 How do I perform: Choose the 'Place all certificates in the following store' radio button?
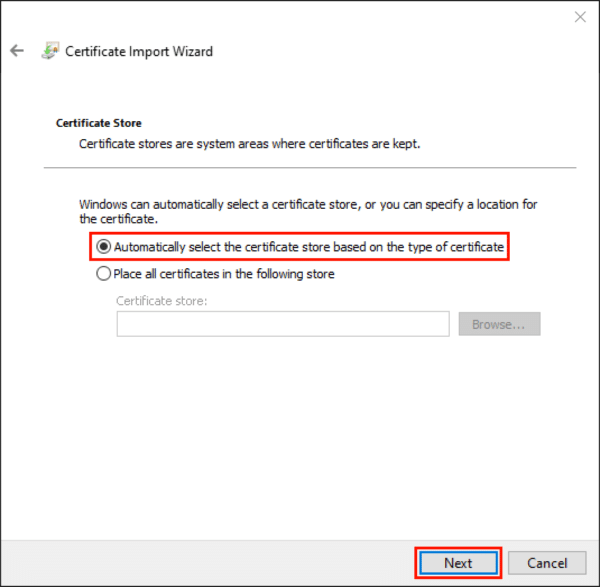(x=103, y=273)
